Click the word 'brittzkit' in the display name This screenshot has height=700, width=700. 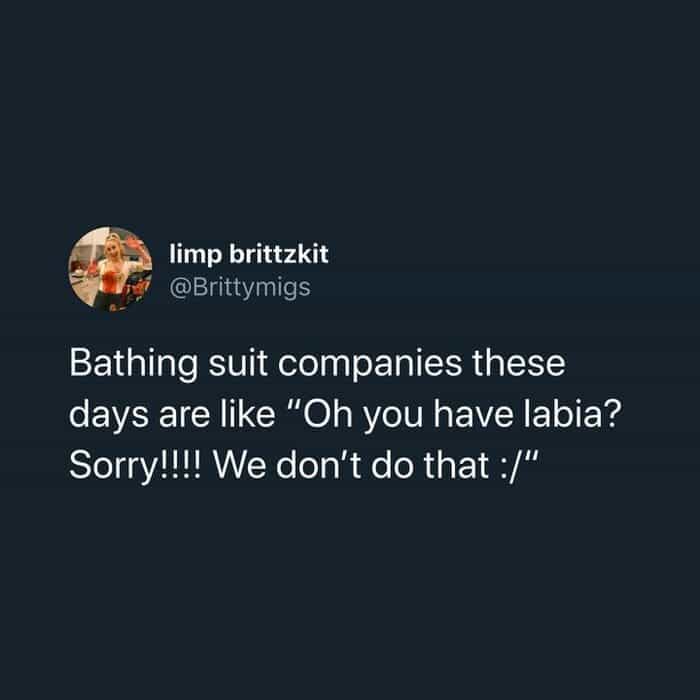279,254
